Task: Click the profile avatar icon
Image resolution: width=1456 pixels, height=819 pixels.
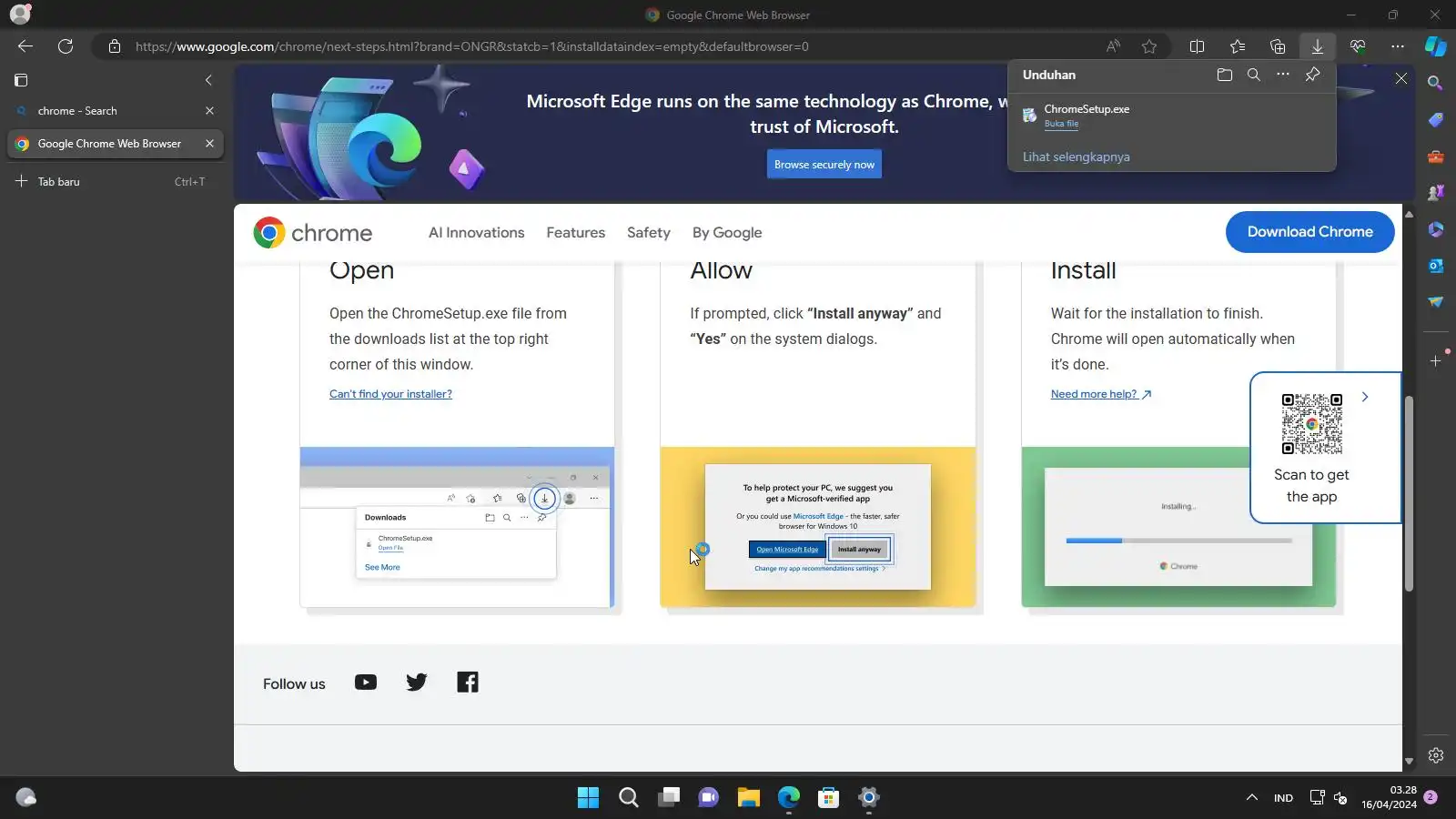Action: click(x=20, y=15)
